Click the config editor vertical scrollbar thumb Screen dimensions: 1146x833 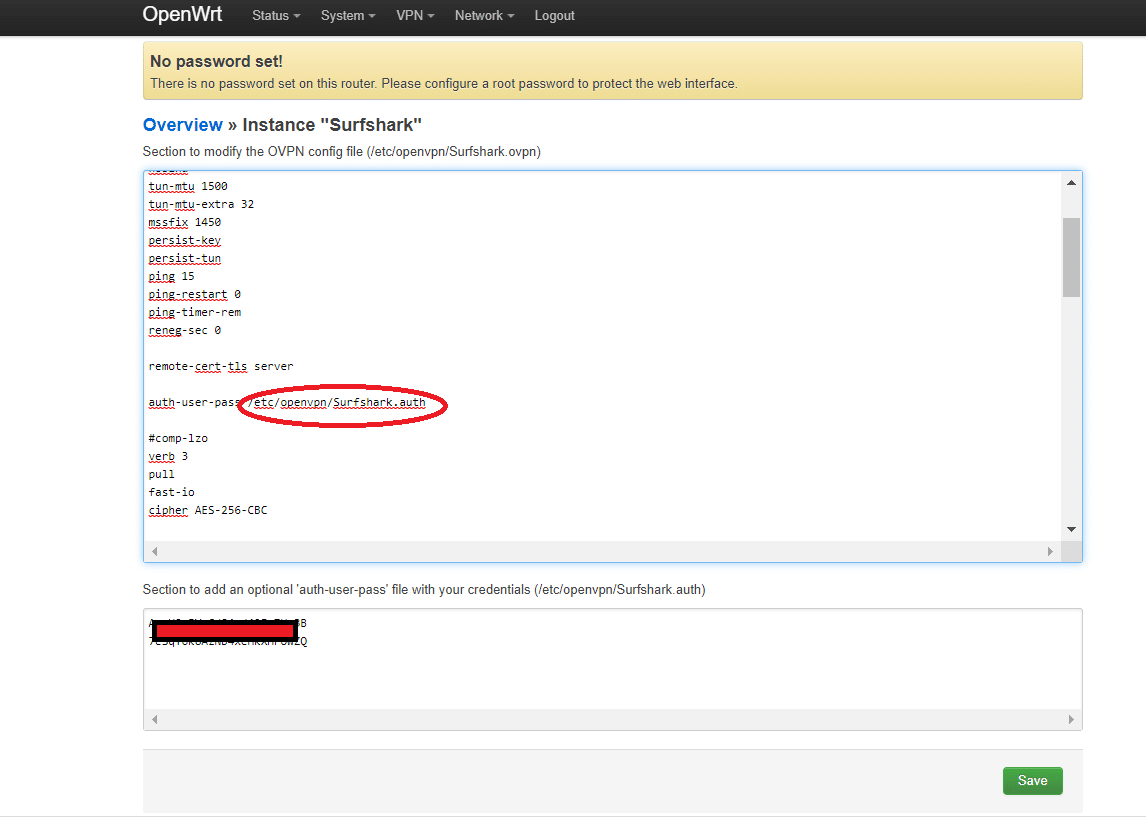coord(1071,256)
